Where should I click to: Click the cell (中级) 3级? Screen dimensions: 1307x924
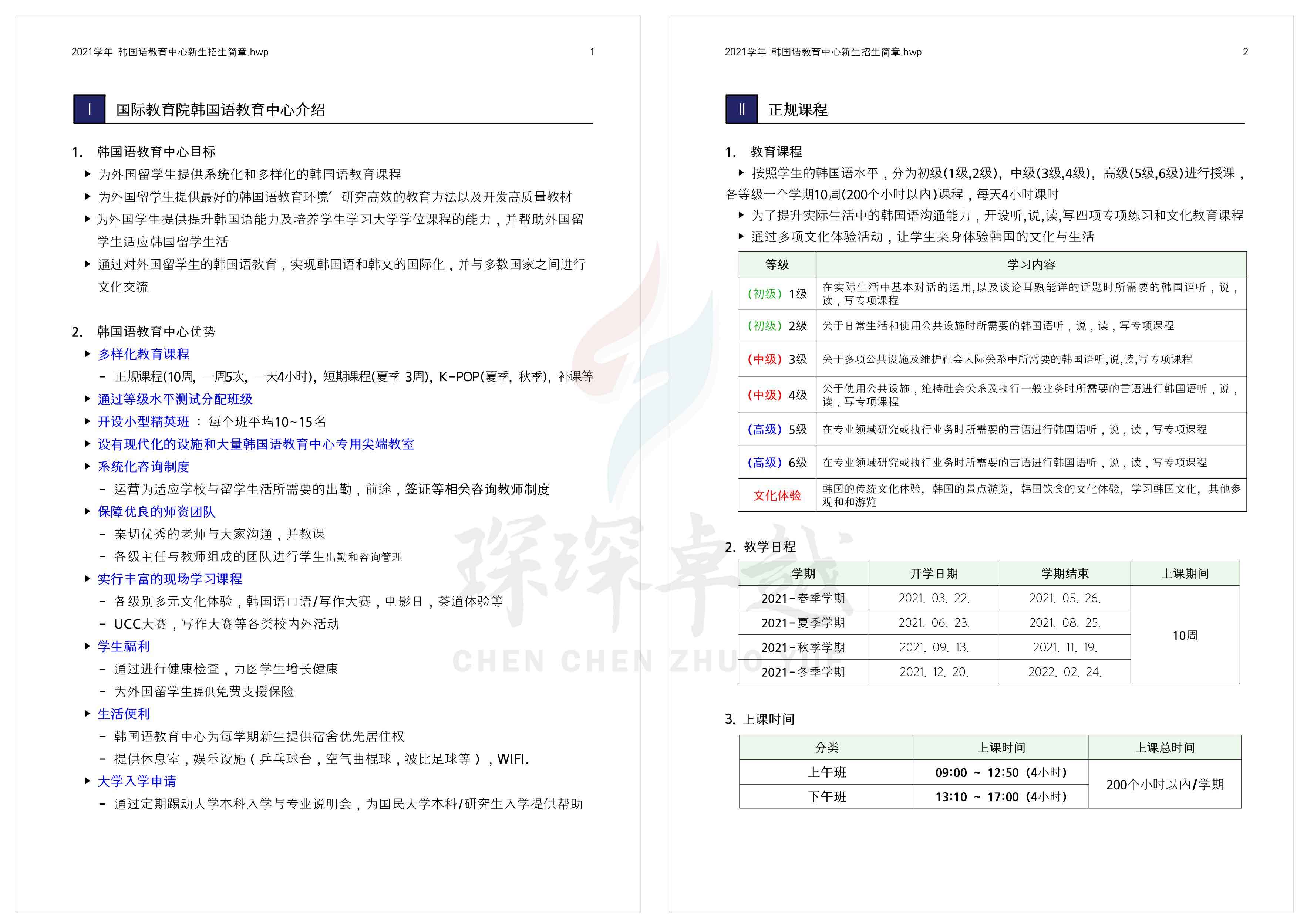pyautogui.click(x=777, y=359)
